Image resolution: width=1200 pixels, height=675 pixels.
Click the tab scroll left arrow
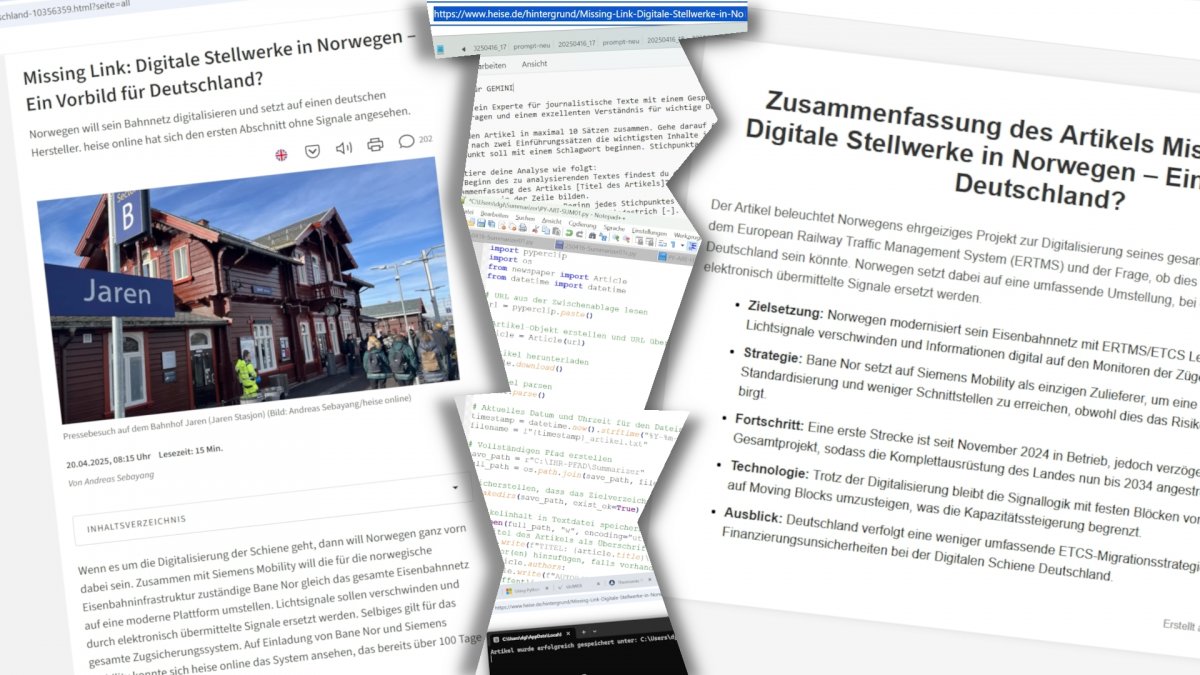coord(463,48)
